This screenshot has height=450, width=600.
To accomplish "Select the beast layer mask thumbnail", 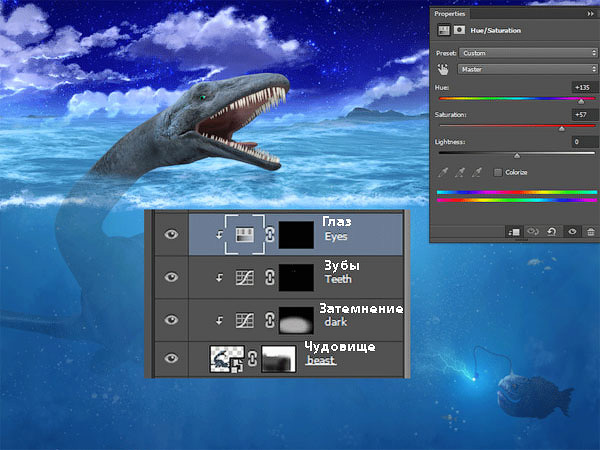I will pyautogui.click(x=279, y=359).
